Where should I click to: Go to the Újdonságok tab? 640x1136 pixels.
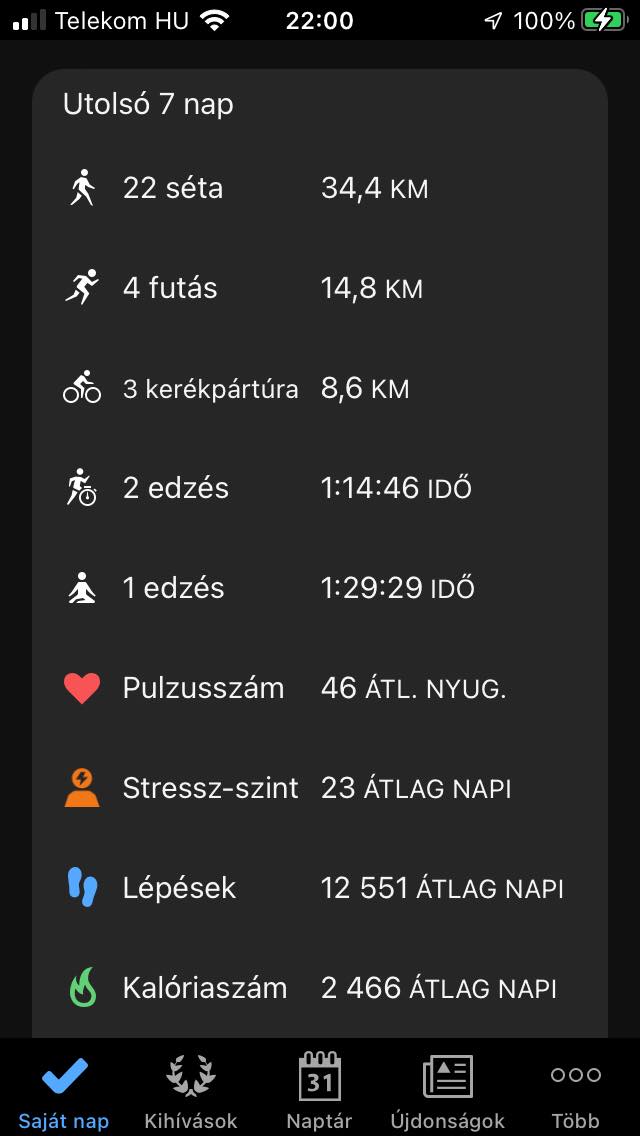pos(448,1090)
